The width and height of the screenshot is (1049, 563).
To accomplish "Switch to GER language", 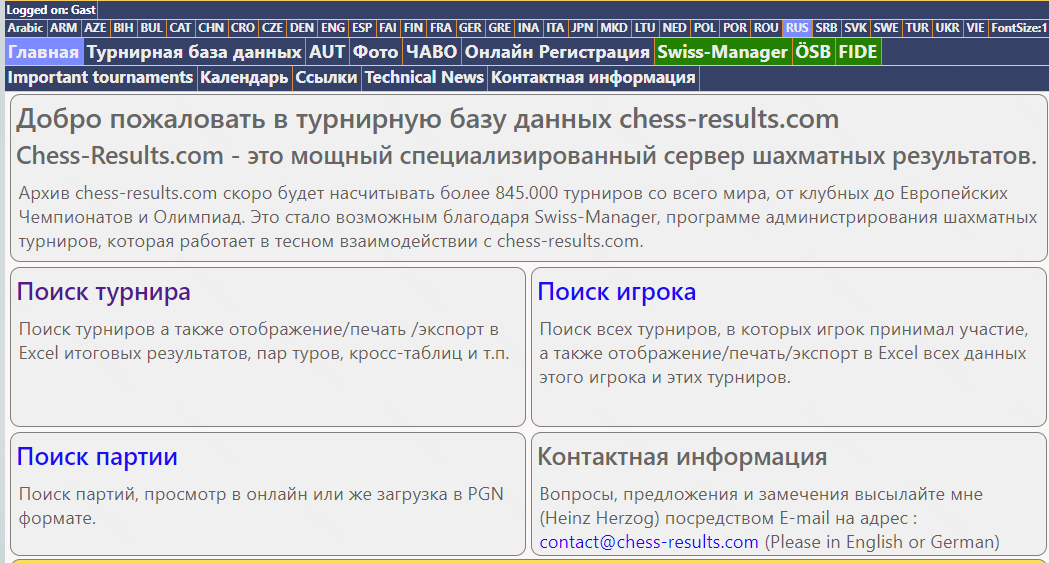I will click(470, 28).
